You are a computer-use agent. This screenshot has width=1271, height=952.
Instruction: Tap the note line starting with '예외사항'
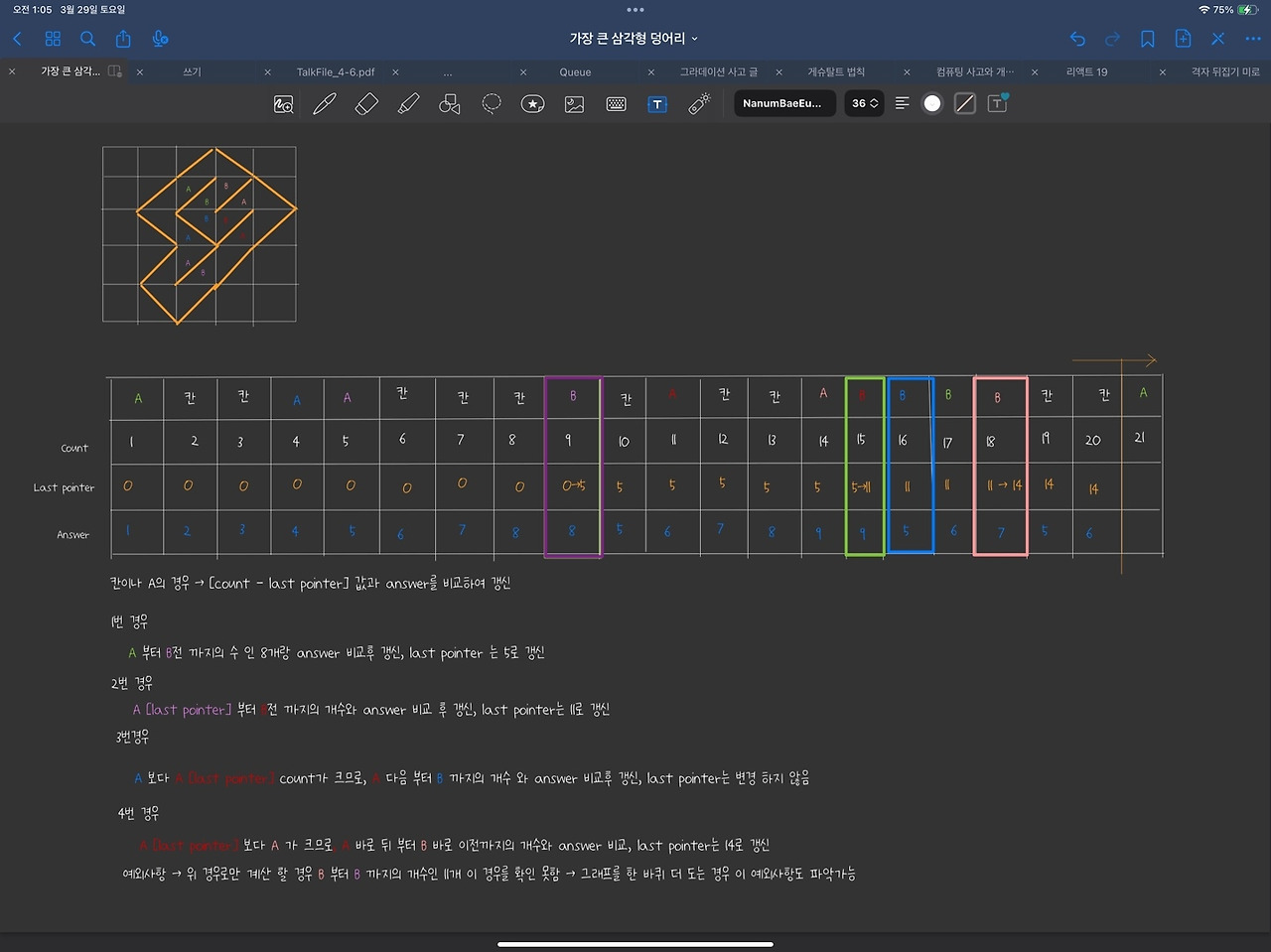click(x=489, y=874)
